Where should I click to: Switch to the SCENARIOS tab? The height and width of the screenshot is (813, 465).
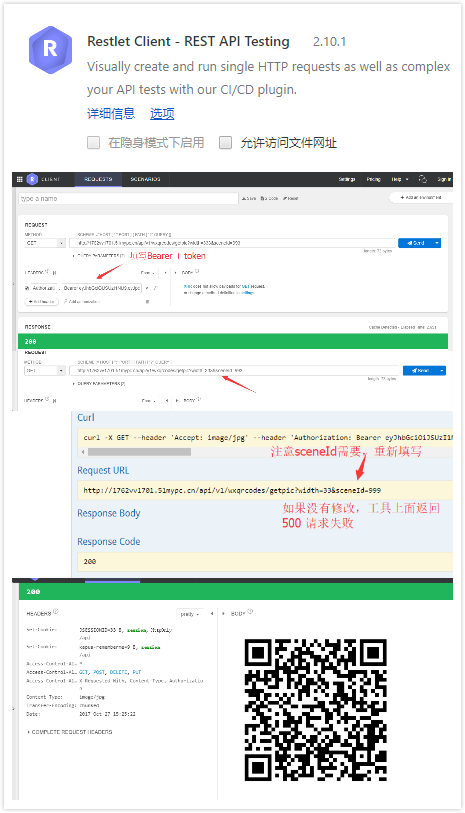[x=145, y=179]
